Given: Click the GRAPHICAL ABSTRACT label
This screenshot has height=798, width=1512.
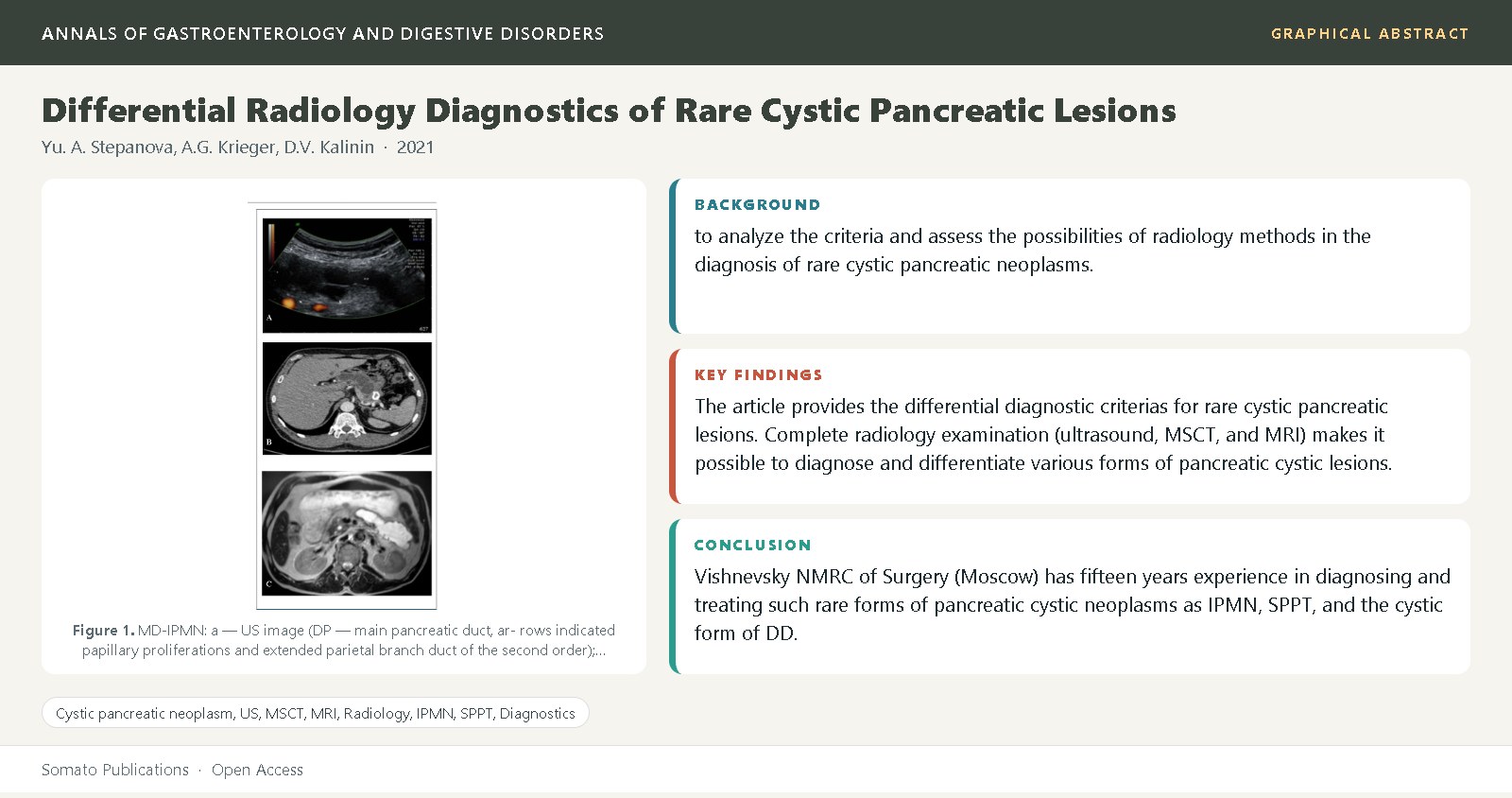Looking at the screenshot, I should point(1369,34).
